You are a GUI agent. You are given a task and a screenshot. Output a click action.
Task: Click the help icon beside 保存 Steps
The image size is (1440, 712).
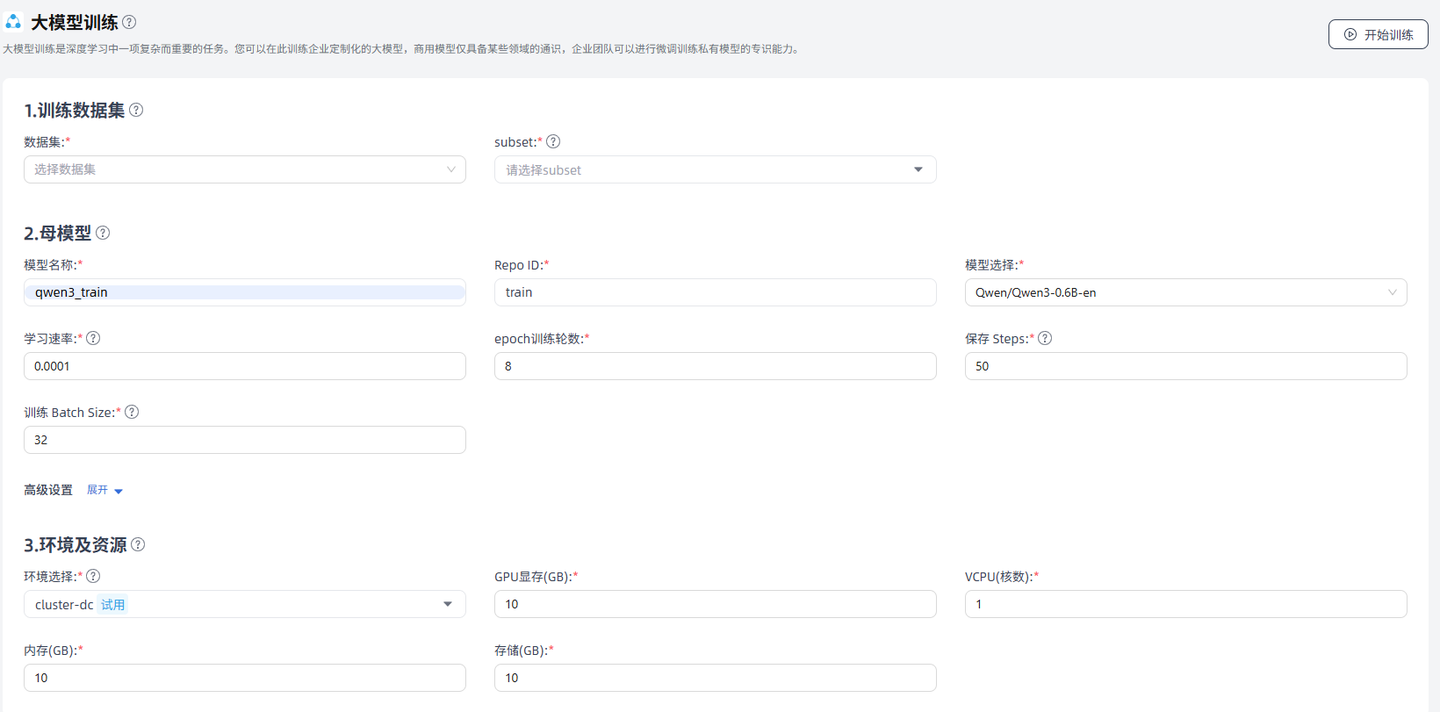(1044, 338)
